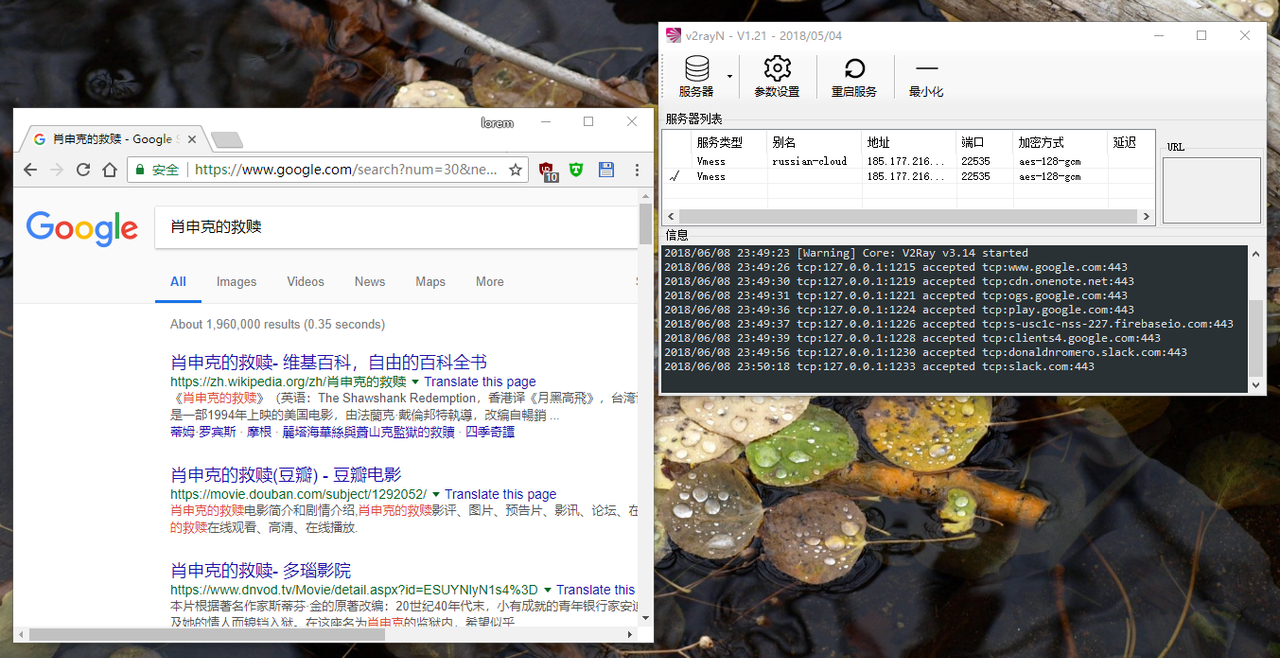Click log line for tcp:cdn.onenote.net:443
This screenshot has width=1280, height=658.
coord(899,281)
